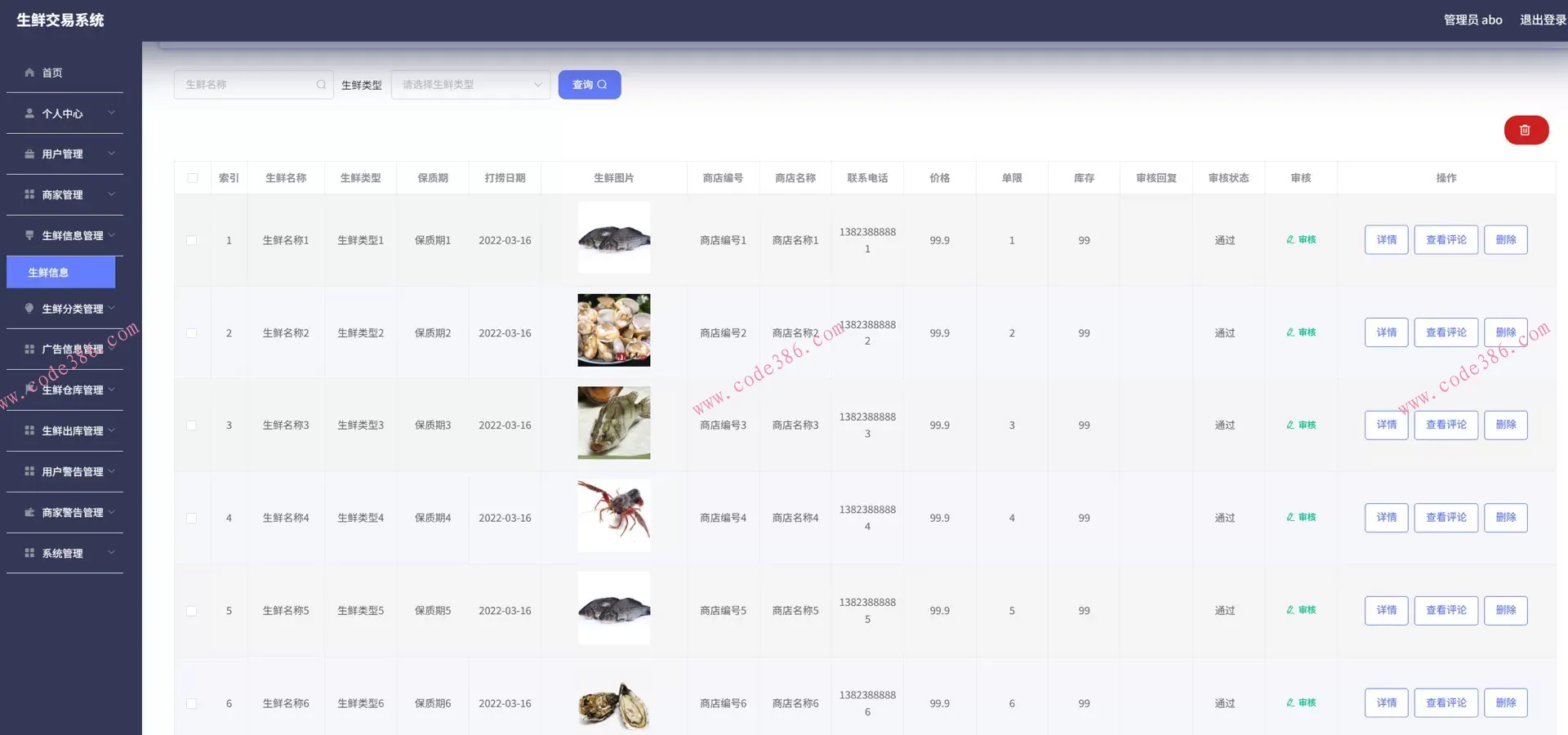Select the active 生鲜信息 menu entry

pos(60,272)
